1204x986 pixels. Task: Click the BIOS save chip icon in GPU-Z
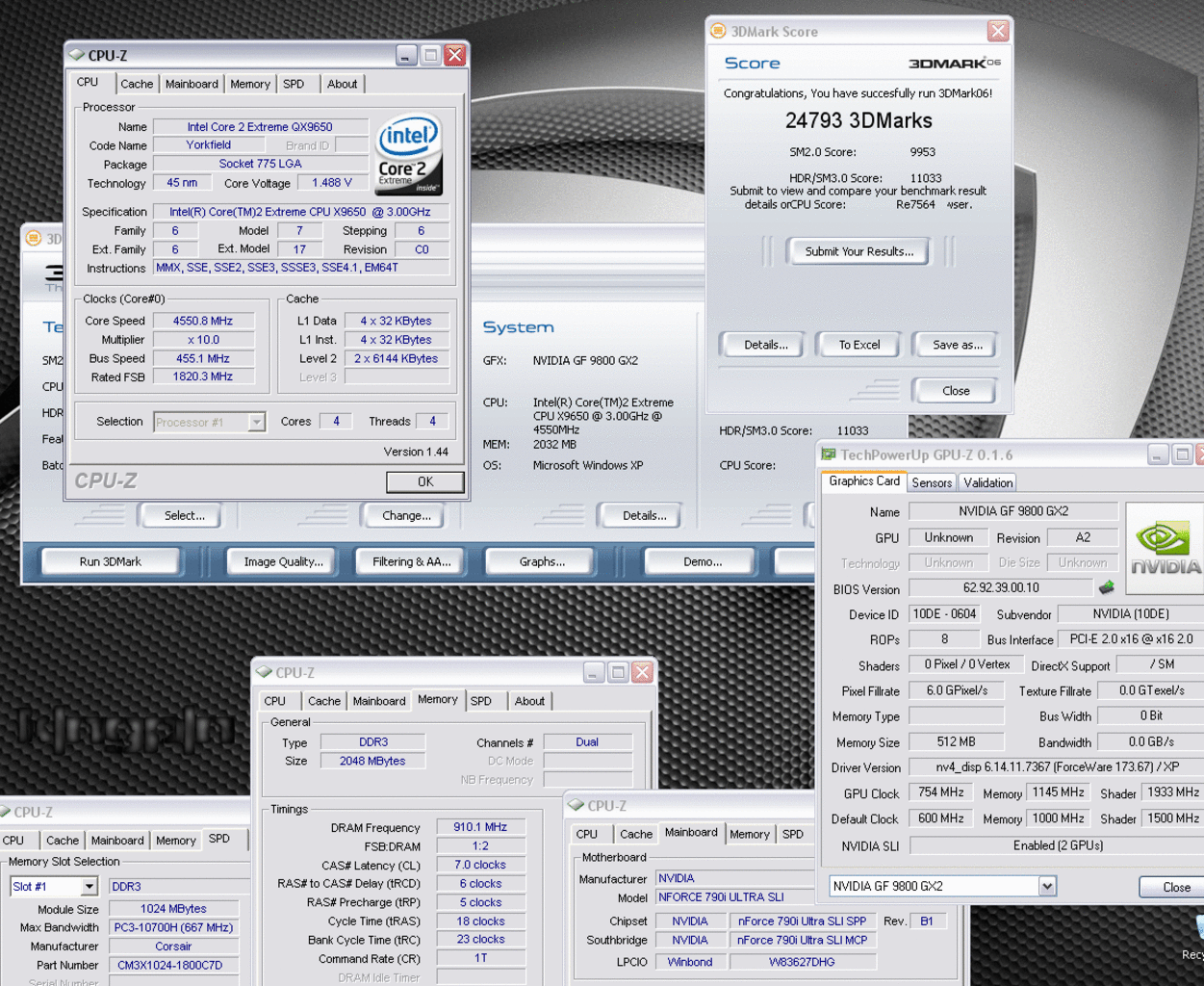tap(1107, 586)
